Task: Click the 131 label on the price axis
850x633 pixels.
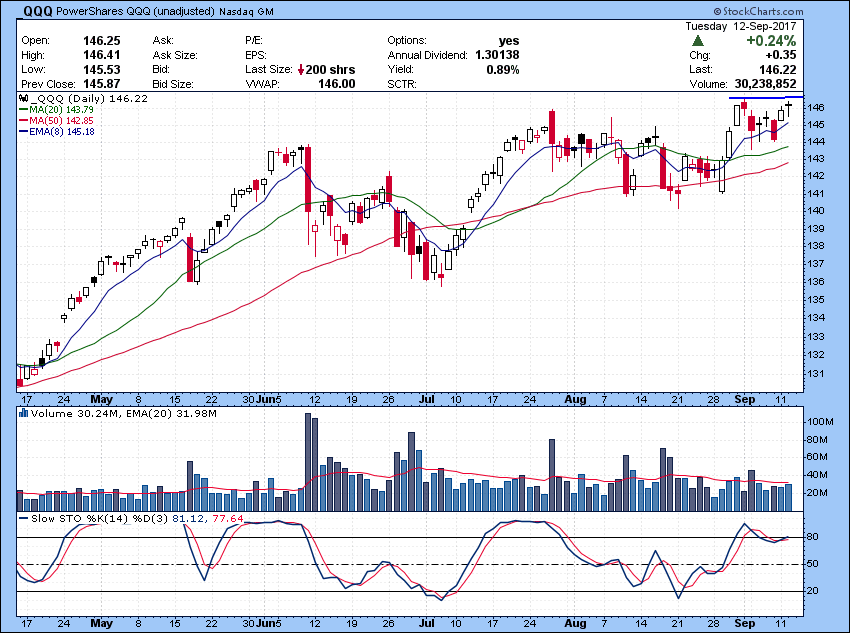Action: tap(817, 373)
